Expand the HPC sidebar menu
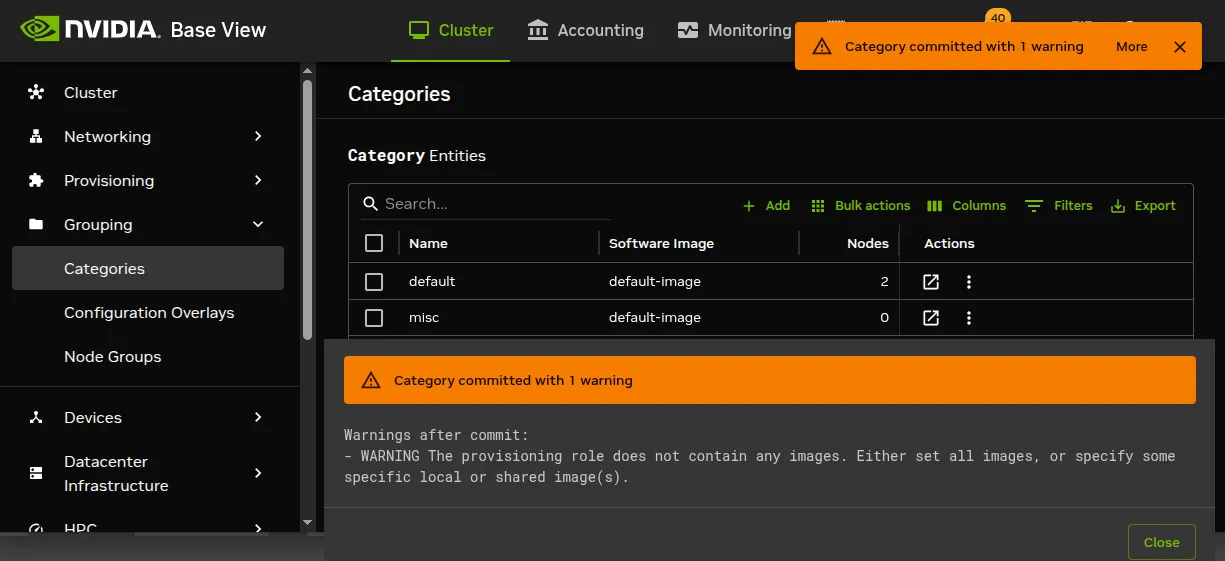Screen dimensions: 1225x561 pyautogui.click(x=258, y=527)
